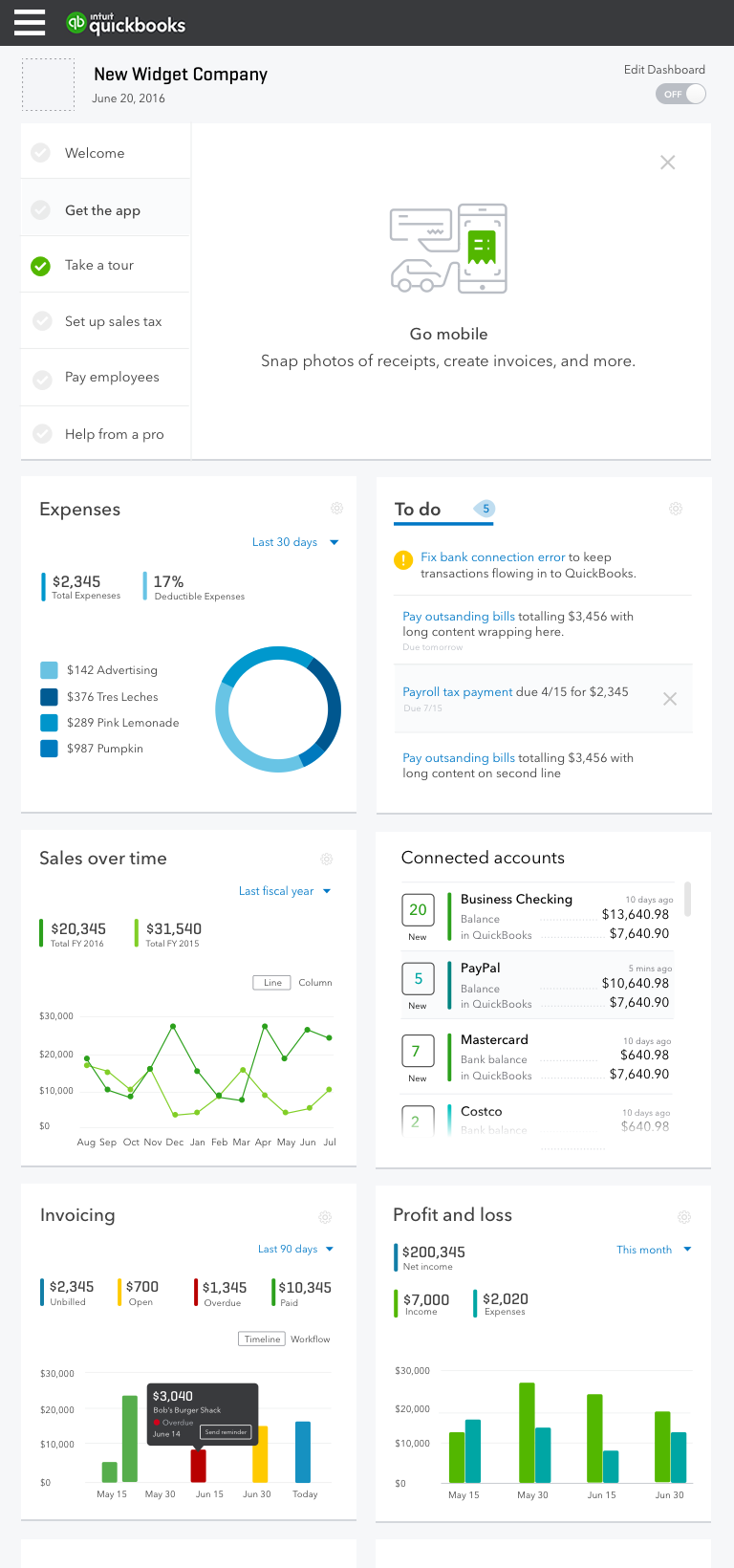
Task: Open Profit and loss This month dropdown
Action: point(654,1250)
